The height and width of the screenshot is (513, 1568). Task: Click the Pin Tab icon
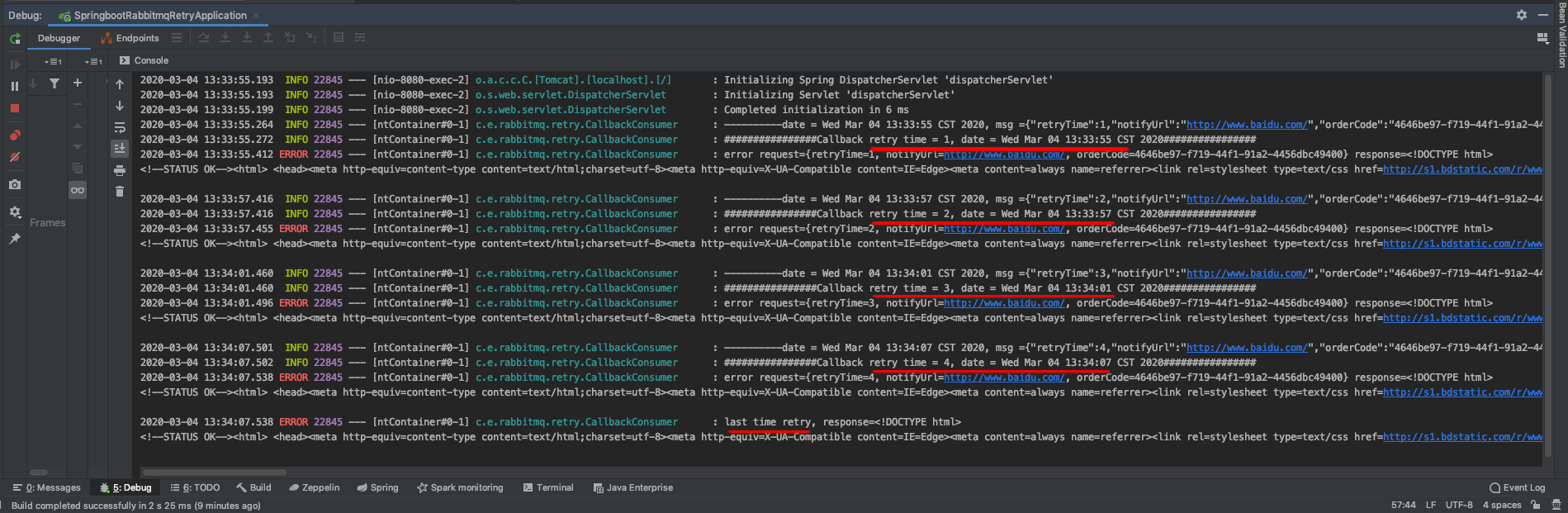coord(15,239)
